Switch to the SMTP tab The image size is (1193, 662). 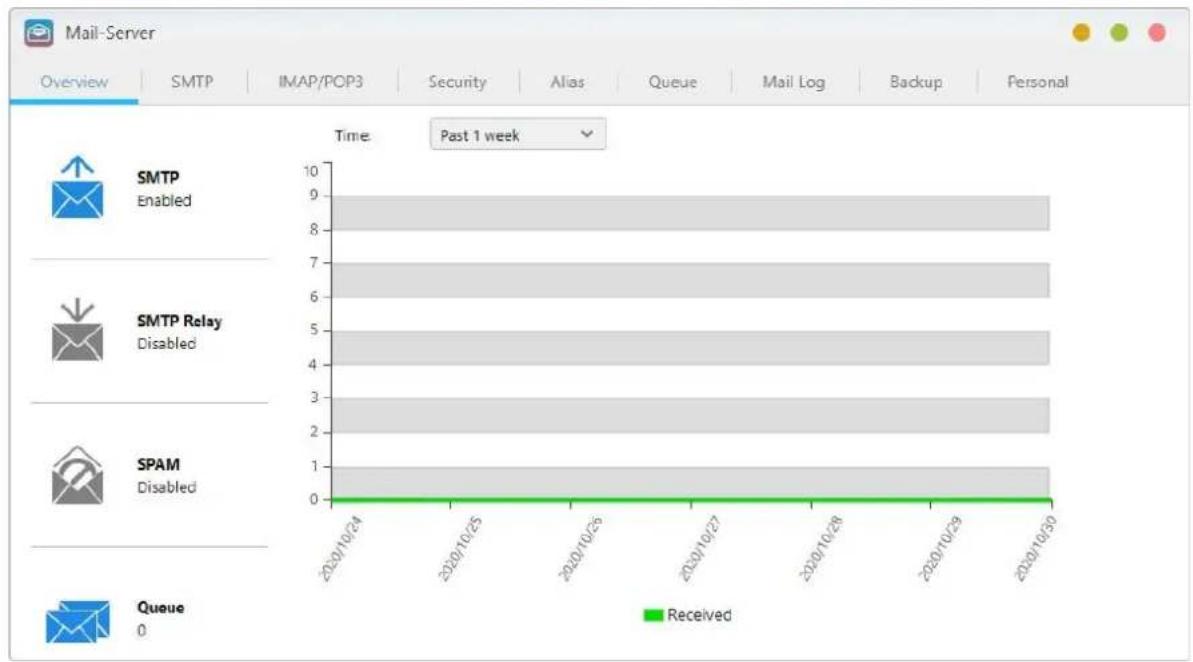[192, 83]
